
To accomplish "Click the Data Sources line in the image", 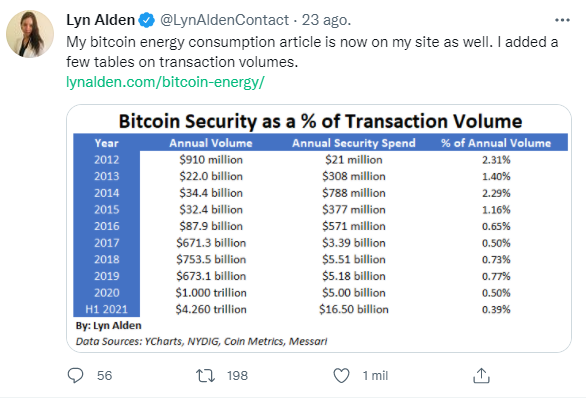I will coord(201,341).
